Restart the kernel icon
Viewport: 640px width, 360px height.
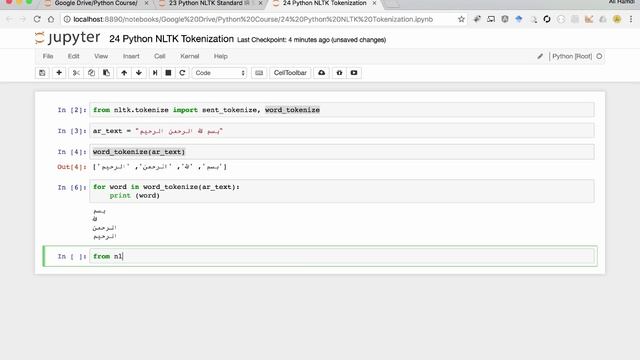click(x=182, y=73)
